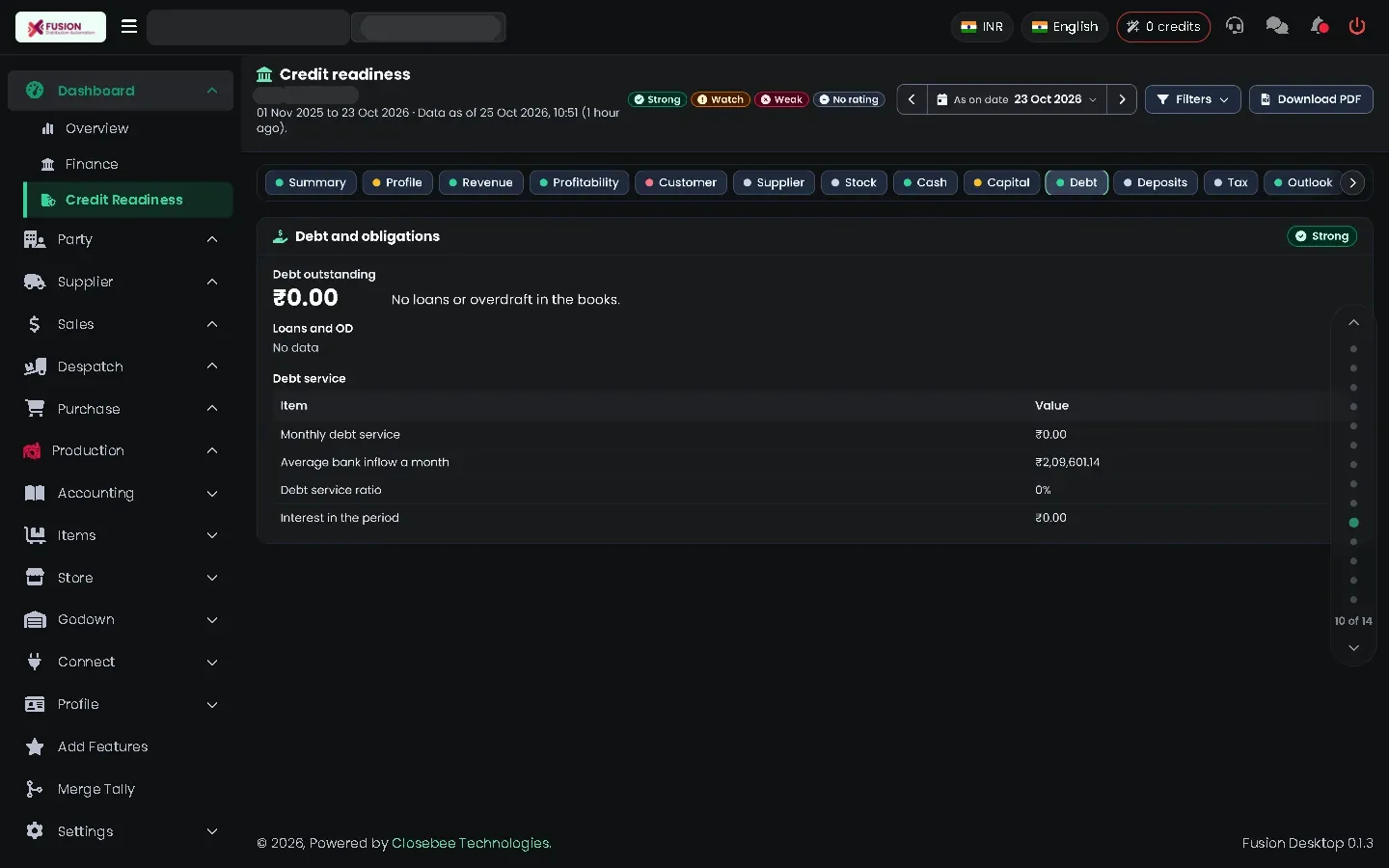Click the hamburger menu icon
Screen dimensions: 1389x868
[x=129, y=26]
